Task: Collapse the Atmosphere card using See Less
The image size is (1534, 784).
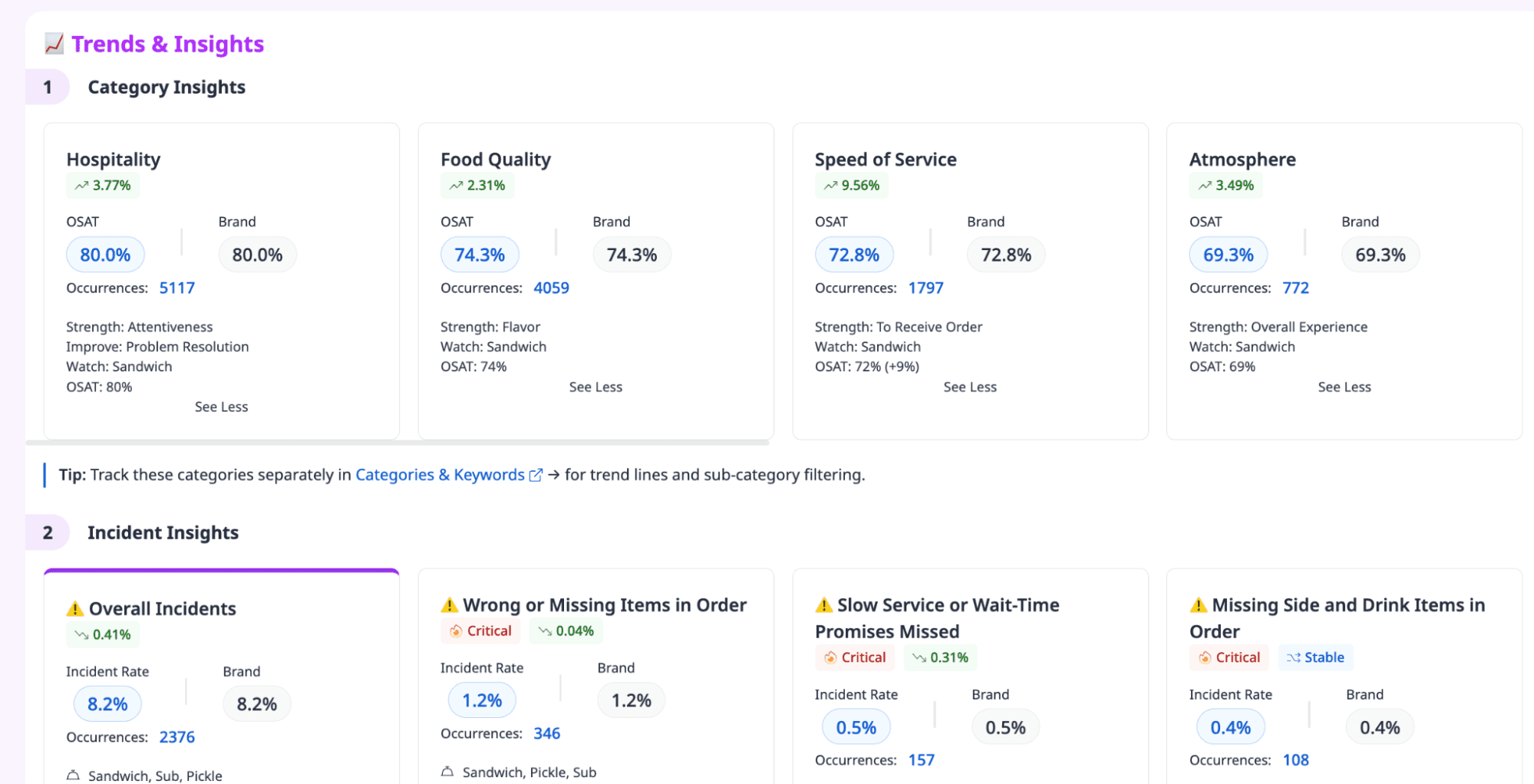Action: 1344,387
